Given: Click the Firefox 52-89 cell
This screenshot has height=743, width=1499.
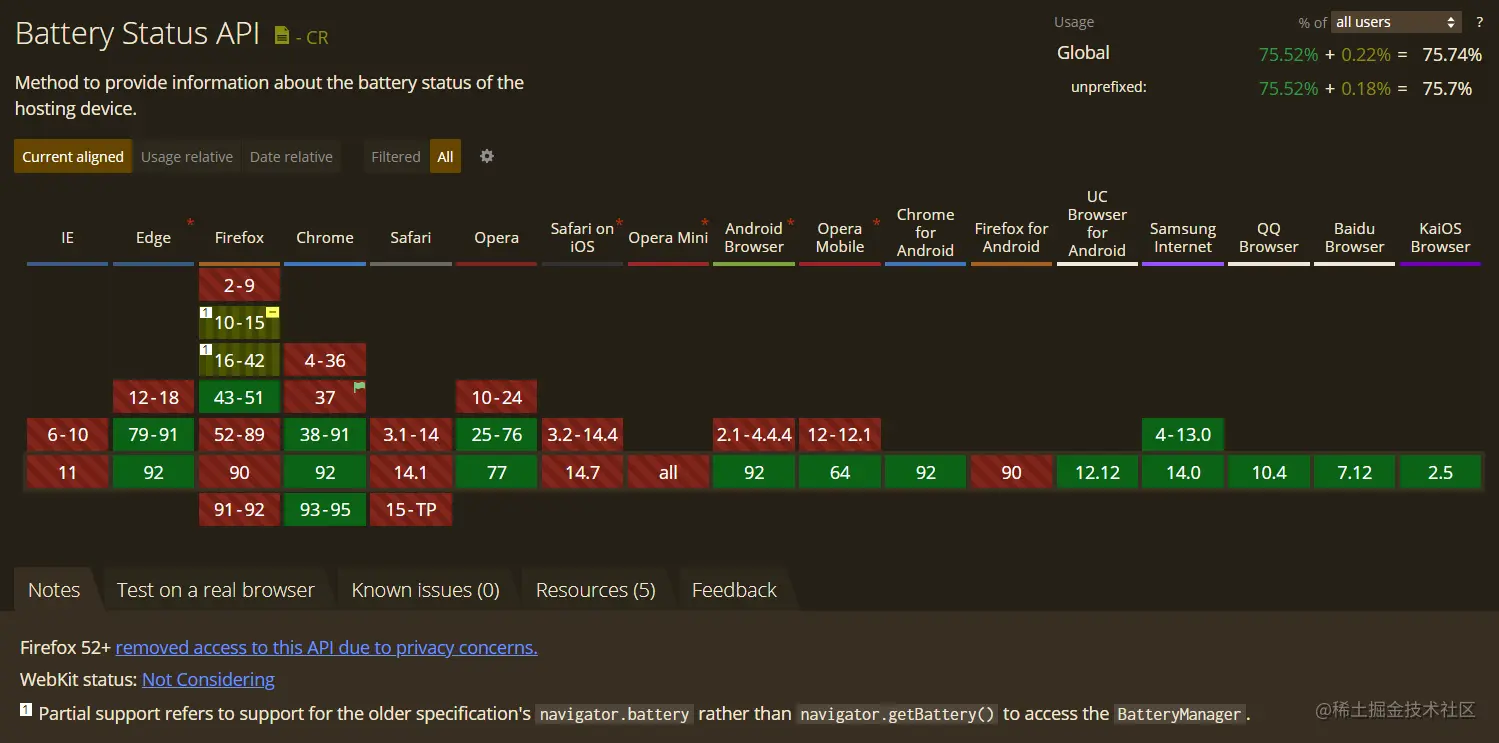Looking at the screenshot, I should [239, 435].
